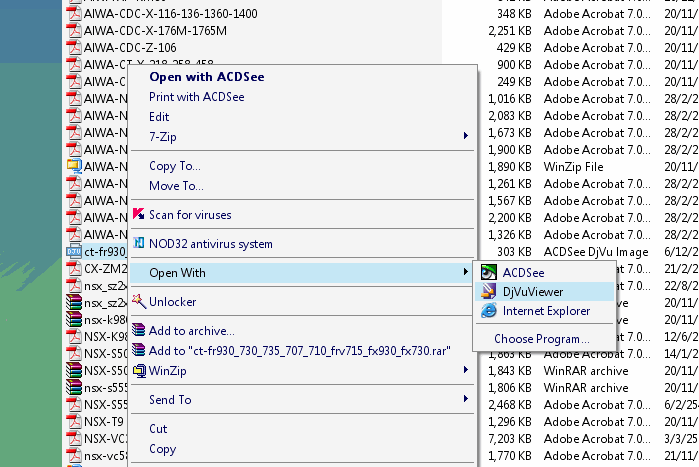
Task: Click the WinRAR icon beside Add to ct-fr930 rar
Action: 139,350
